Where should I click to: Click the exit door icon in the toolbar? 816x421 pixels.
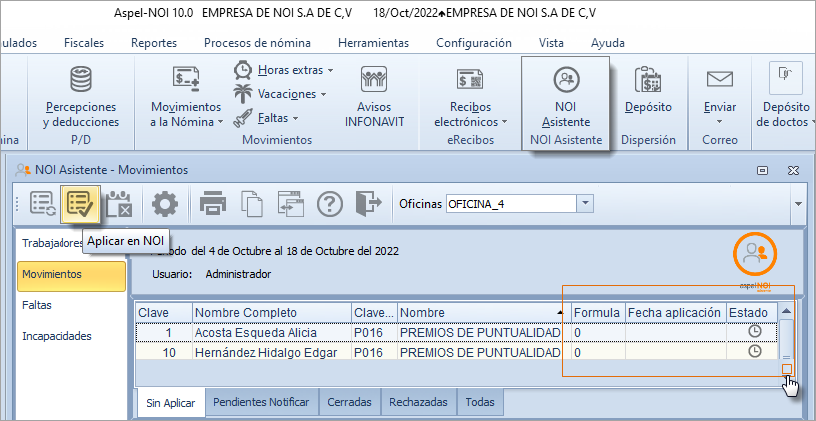pos(369,204)
